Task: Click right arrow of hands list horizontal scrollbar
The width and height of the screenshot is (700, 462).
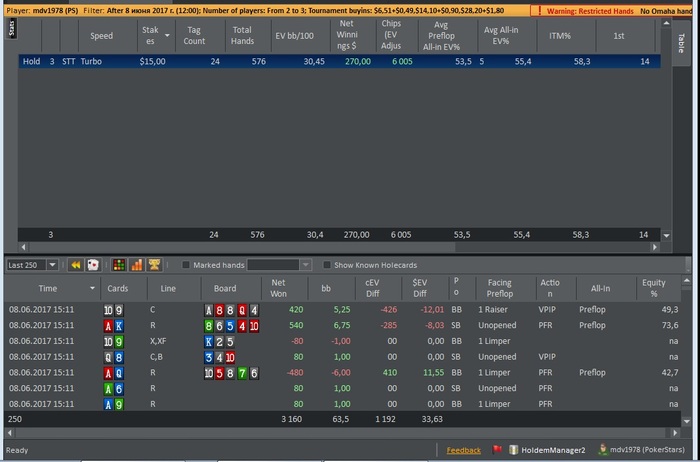Action: [x=675, y=433]
